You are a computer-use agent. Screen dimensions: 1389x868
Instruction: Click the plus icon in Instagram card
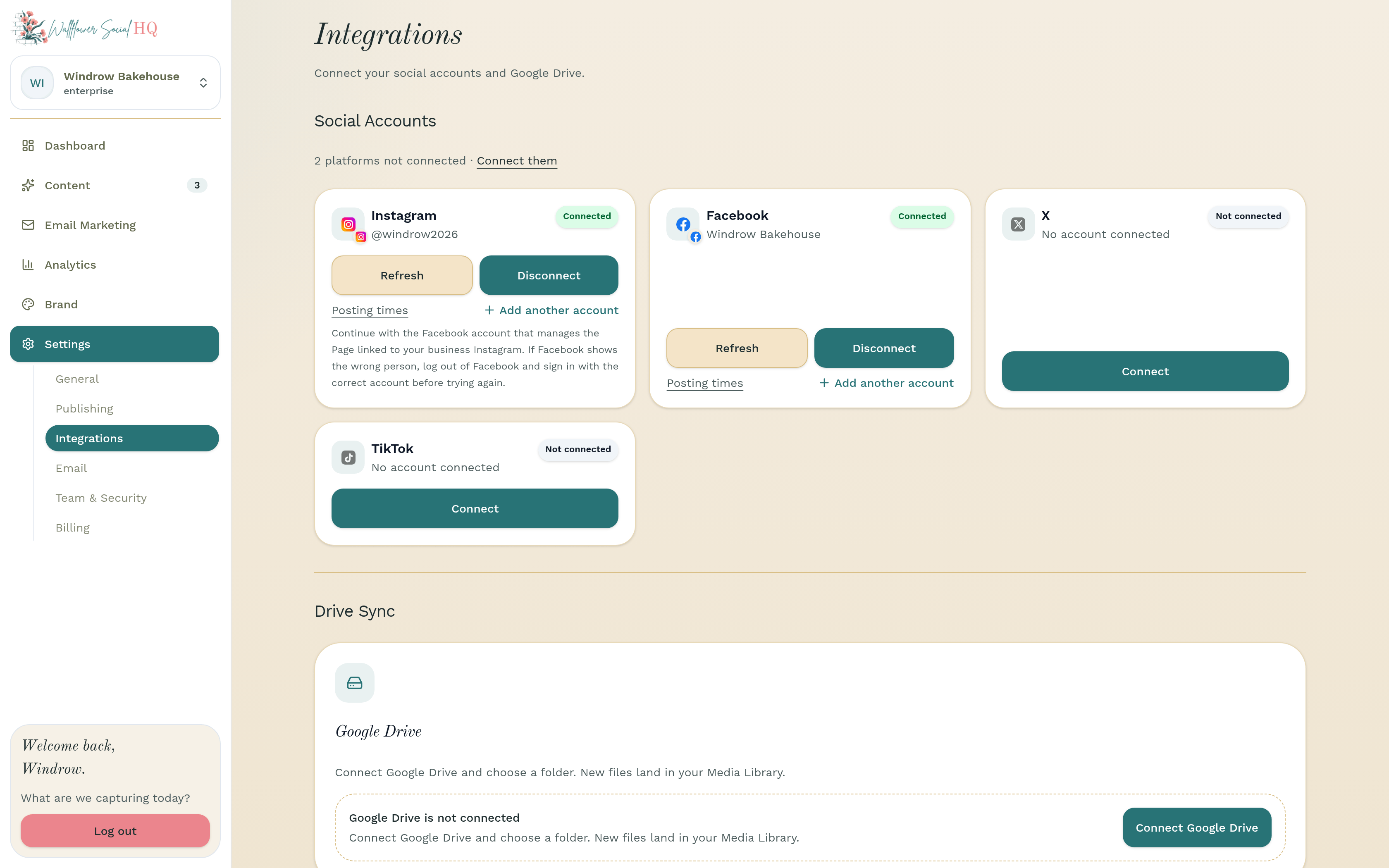(x=489, y=310)
